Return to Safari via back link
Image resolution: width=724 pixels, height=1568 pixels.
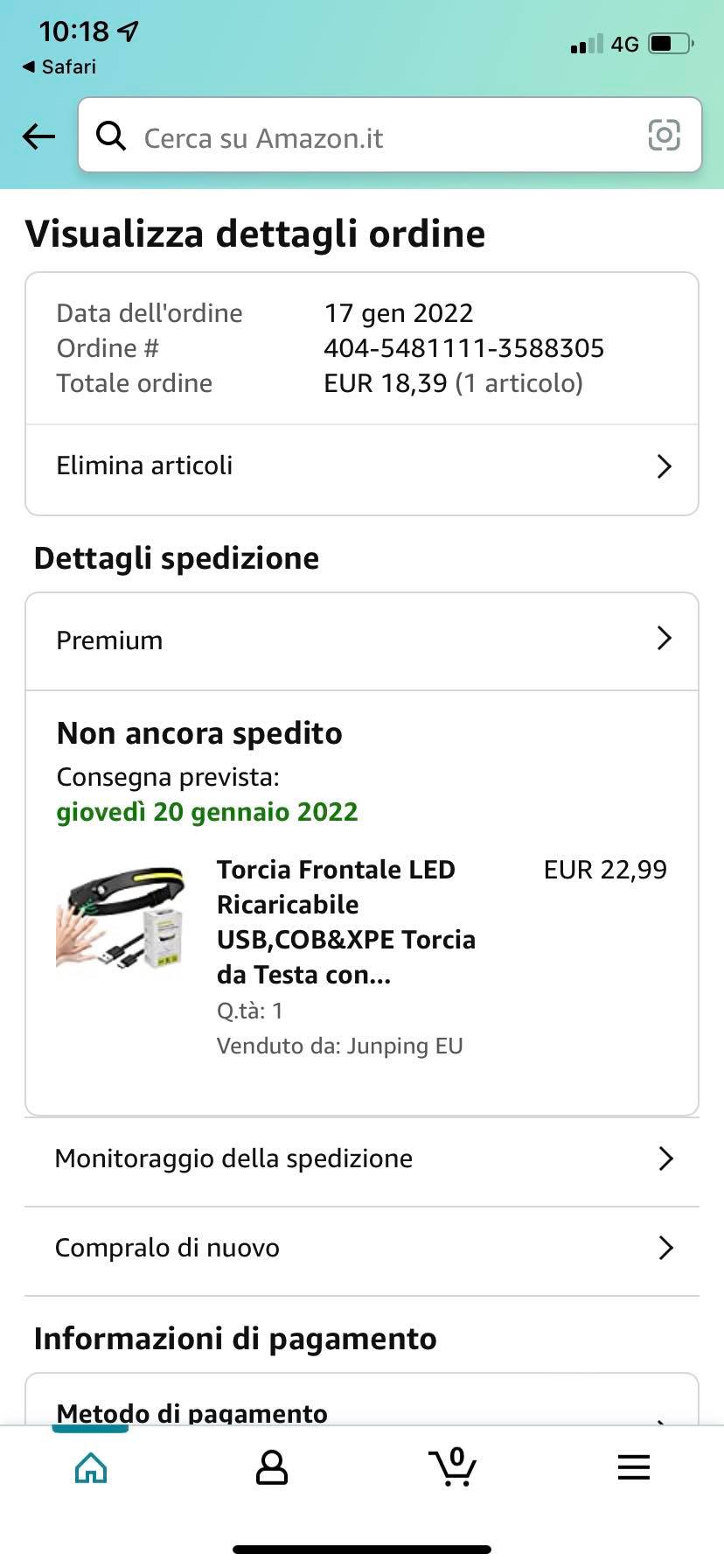pyautogui.click(x=59, y=66)
